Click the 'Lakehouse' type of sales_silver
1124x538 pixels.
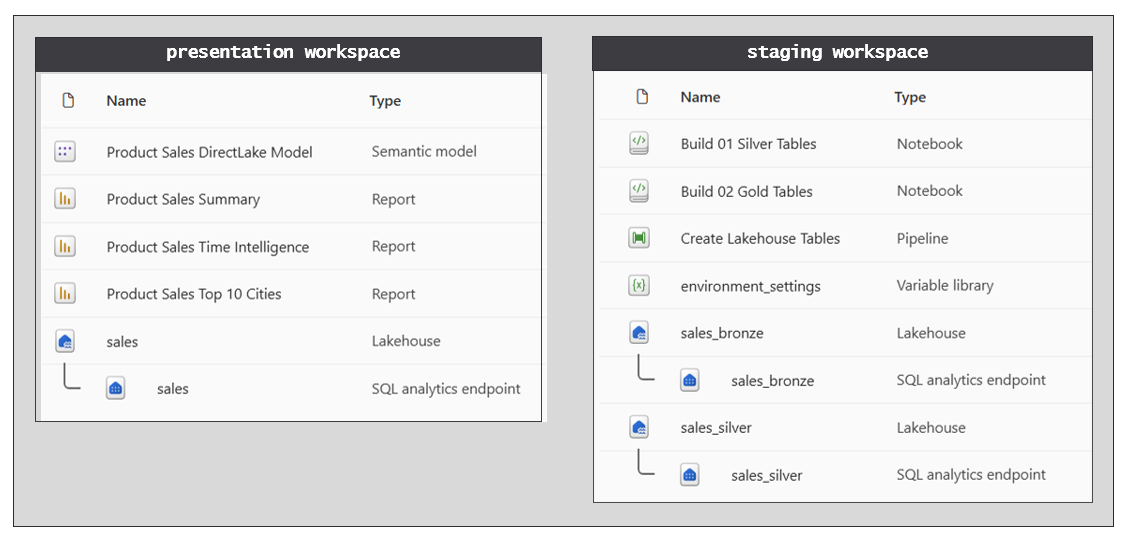[x=931, y=428]
